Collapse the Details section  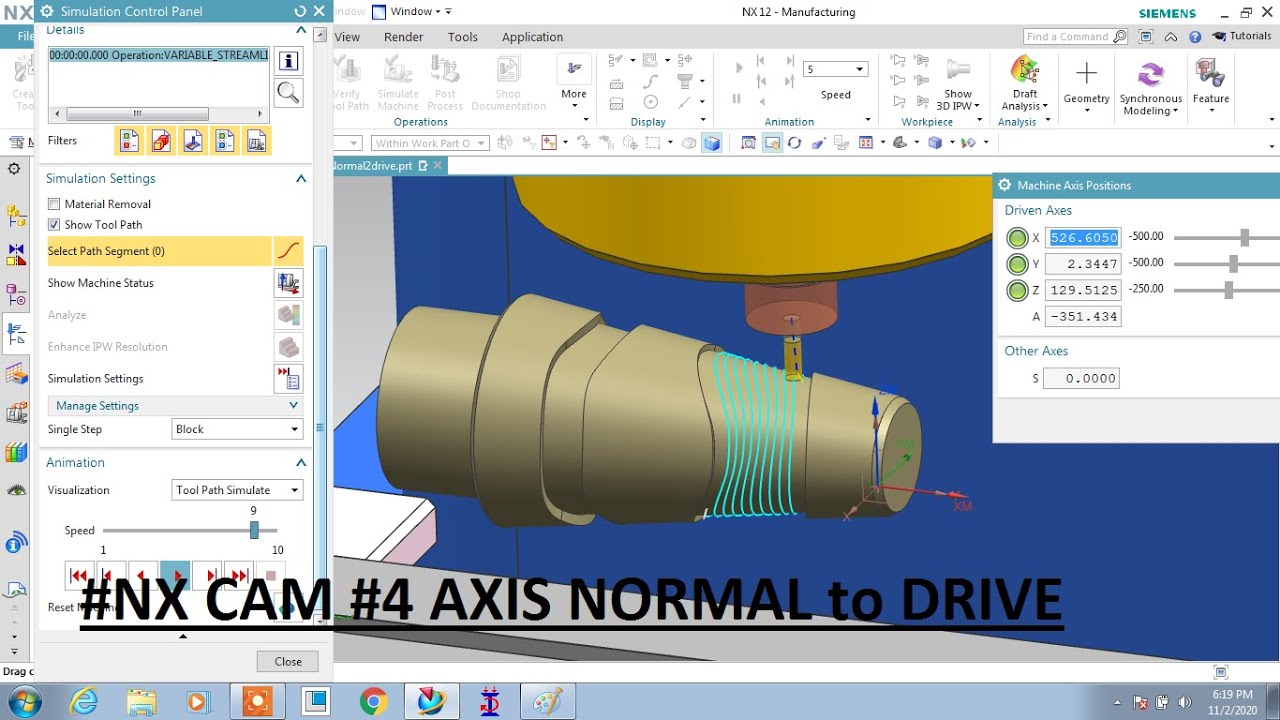pyautogui.click(x=300, y=31)
